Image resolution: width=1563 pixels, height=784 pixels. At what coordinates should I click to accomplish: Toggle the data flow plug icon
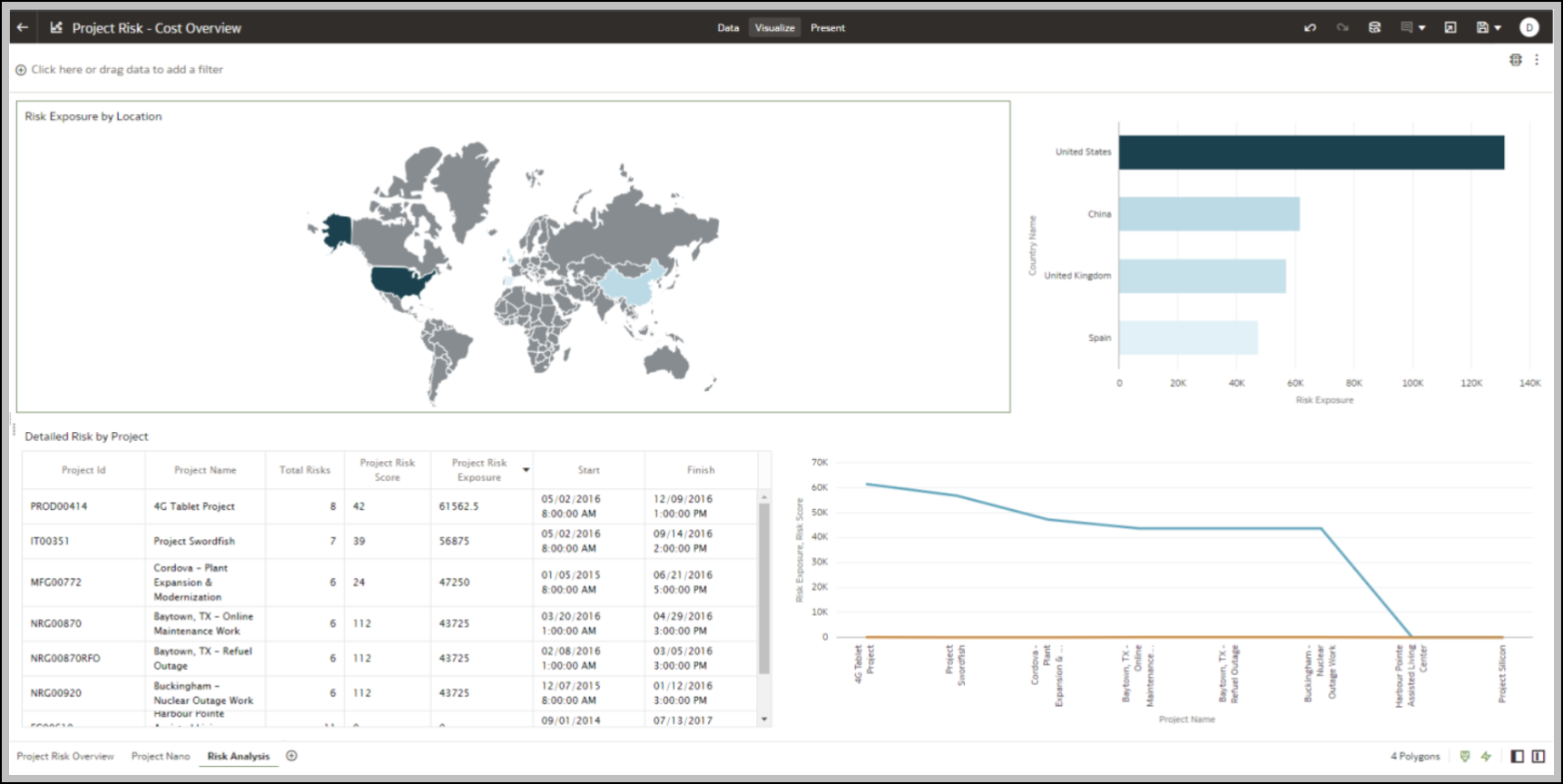coord(1465,756)
